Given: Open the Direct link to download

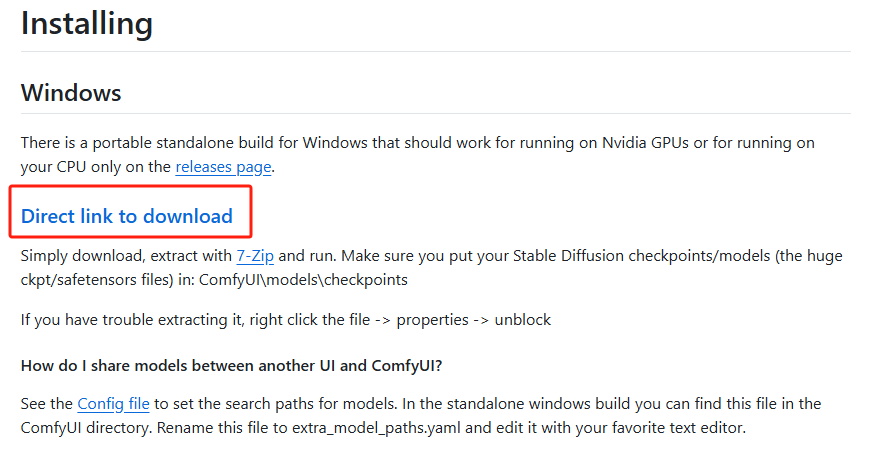Looking at the screenshot, I should (x=127, y=216).
